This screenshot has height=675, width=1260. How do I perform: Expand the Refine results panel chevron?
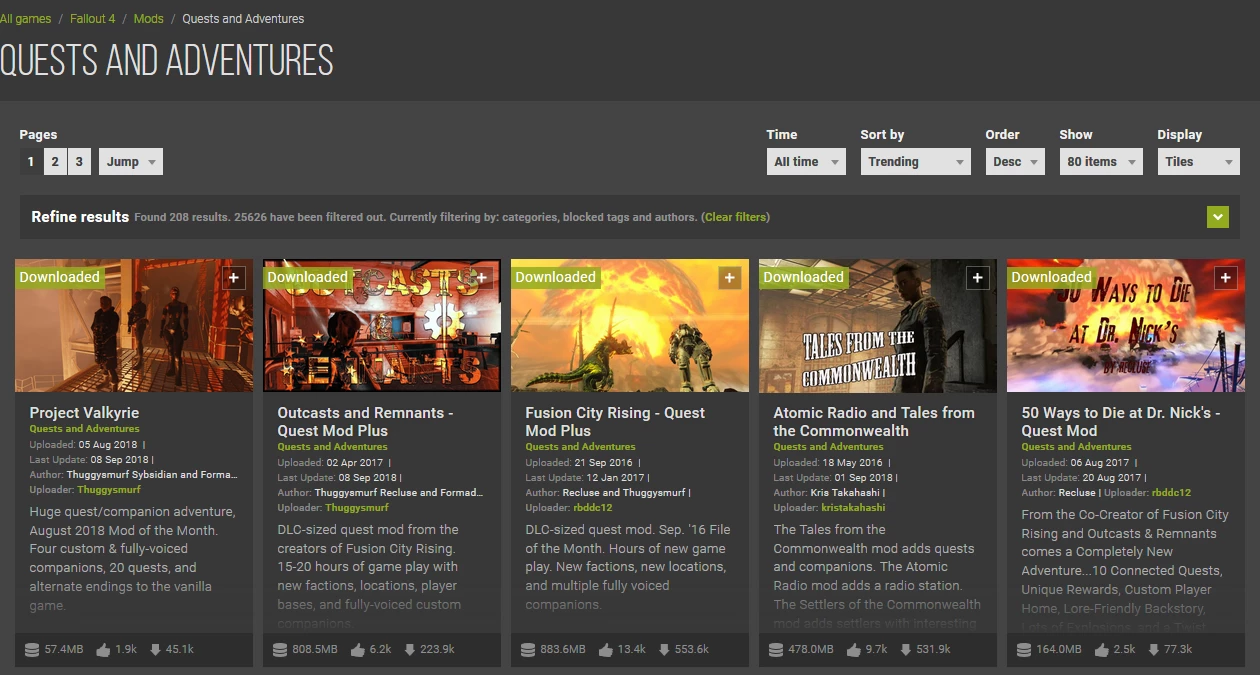pyautogui.click(x=1217, y=217)
